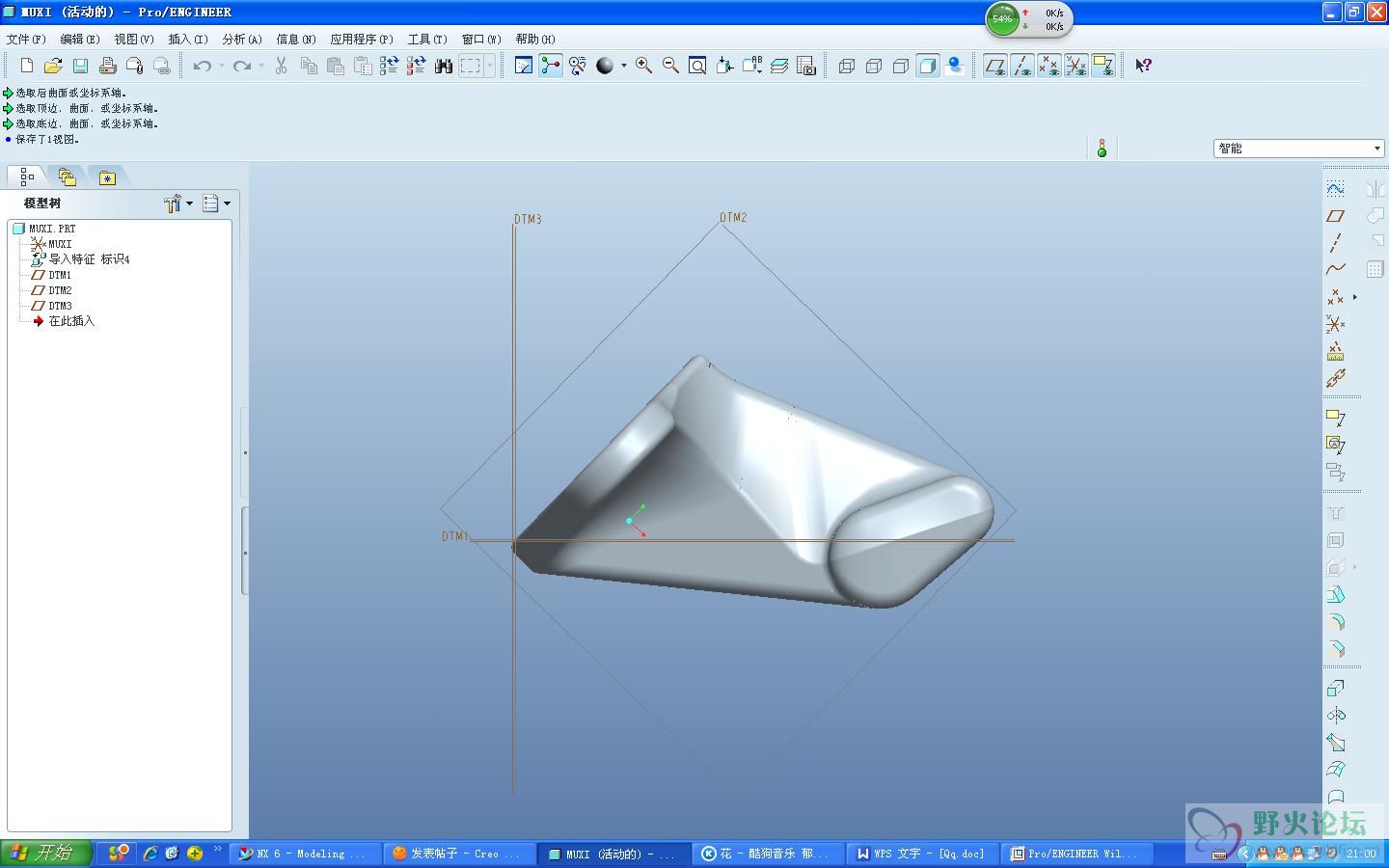Toggle coordinate systems display
The height and width of the screenshot is (868, 1389).
(1076, 66)
